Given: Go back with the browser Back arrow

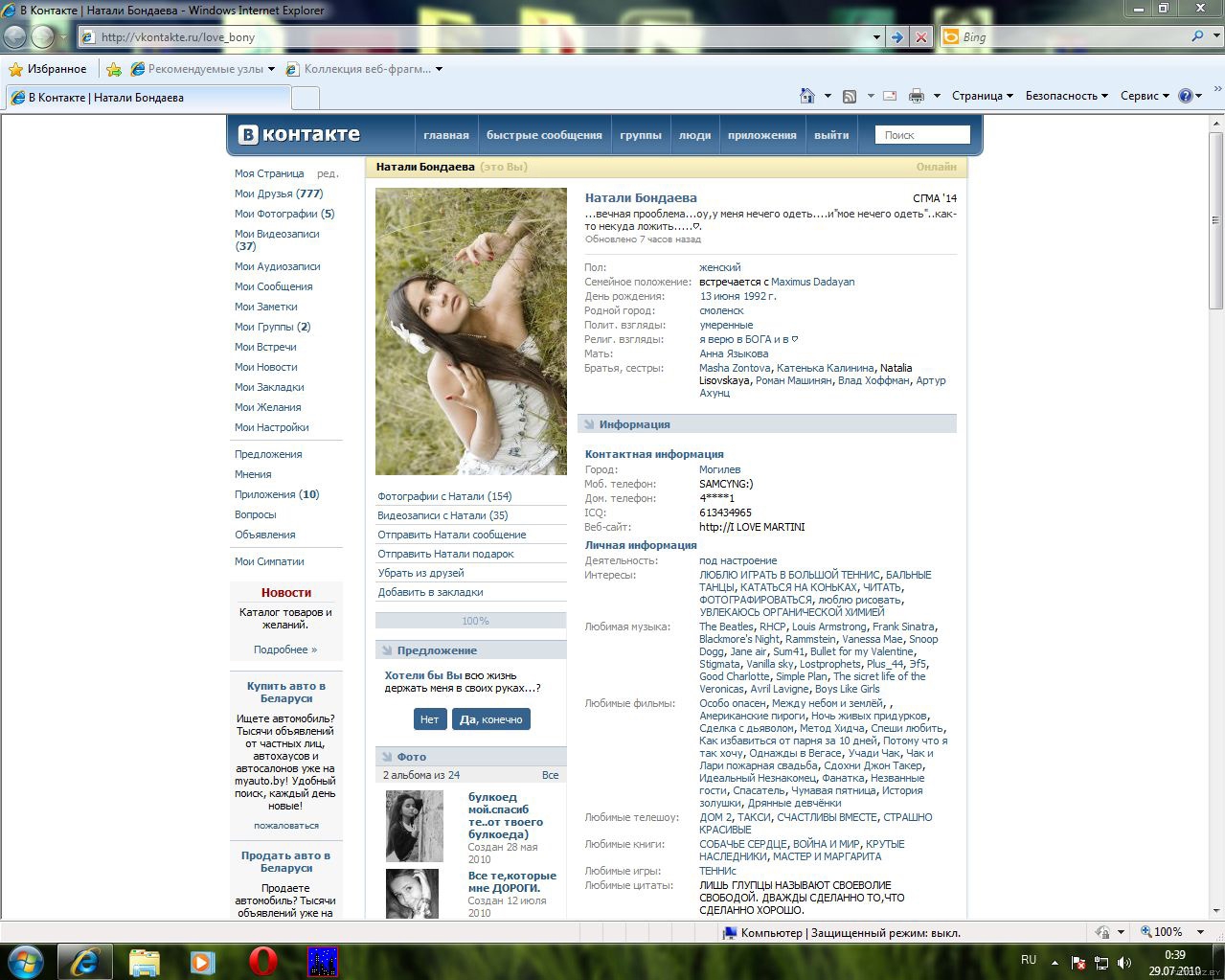Looking at the screenshot, I should click(x=15, y=36).
